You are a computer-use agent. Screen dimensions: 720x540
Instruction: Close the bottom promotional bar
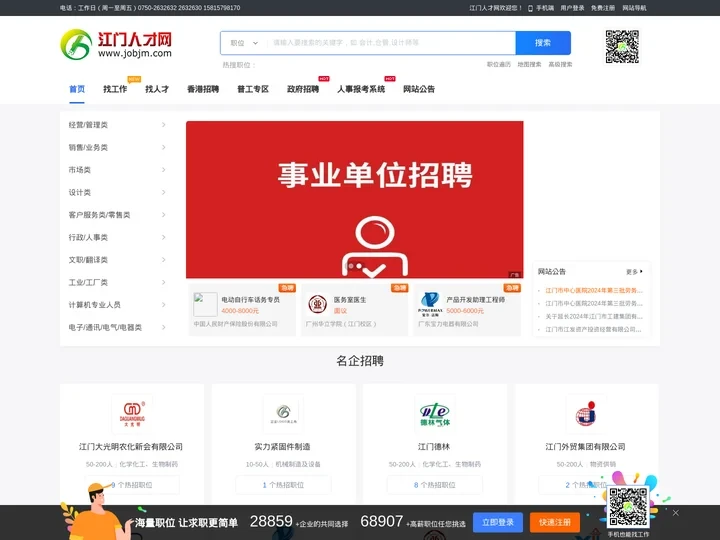coord(675,513)
